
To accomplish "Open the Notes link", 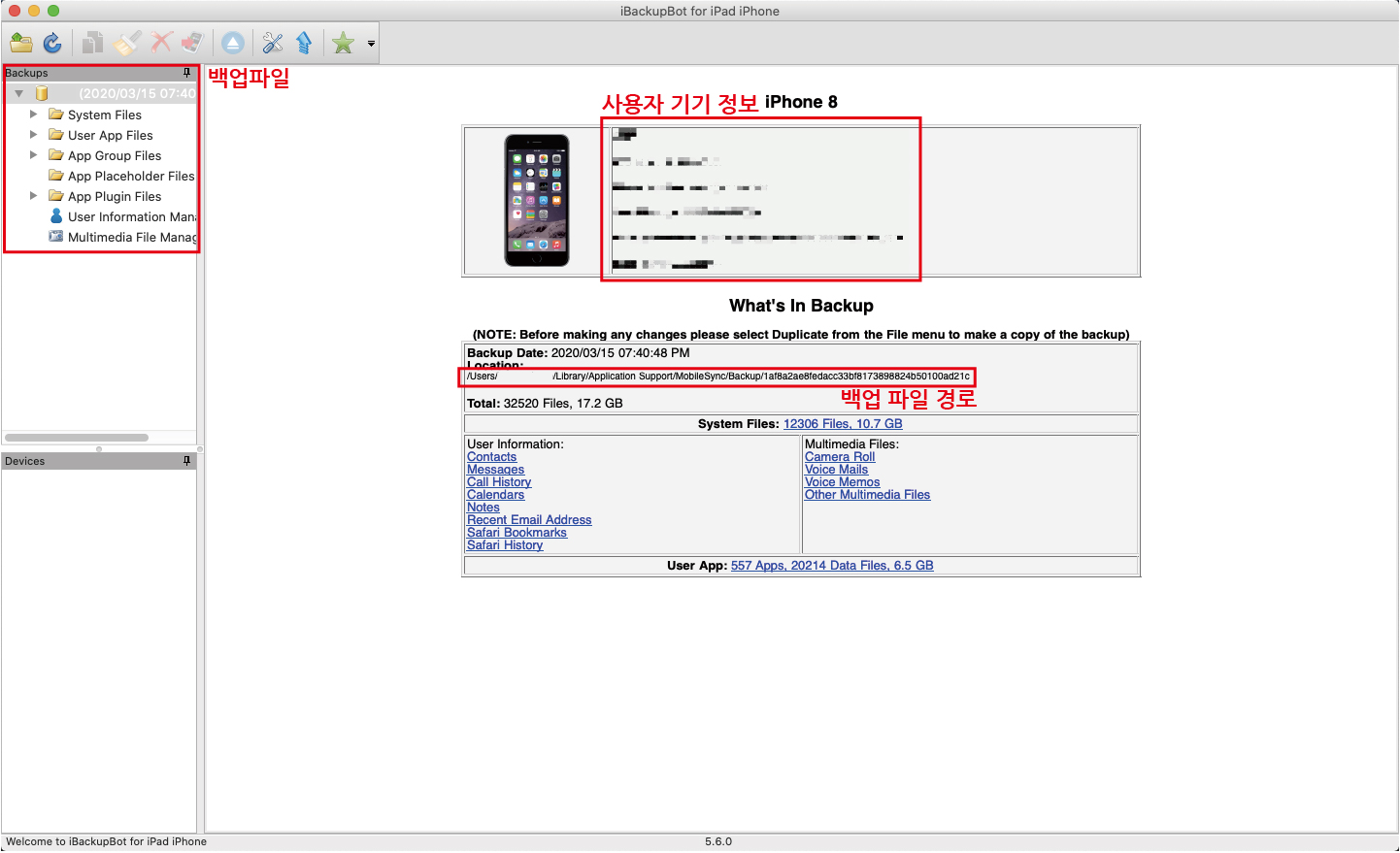I will 483,508.
